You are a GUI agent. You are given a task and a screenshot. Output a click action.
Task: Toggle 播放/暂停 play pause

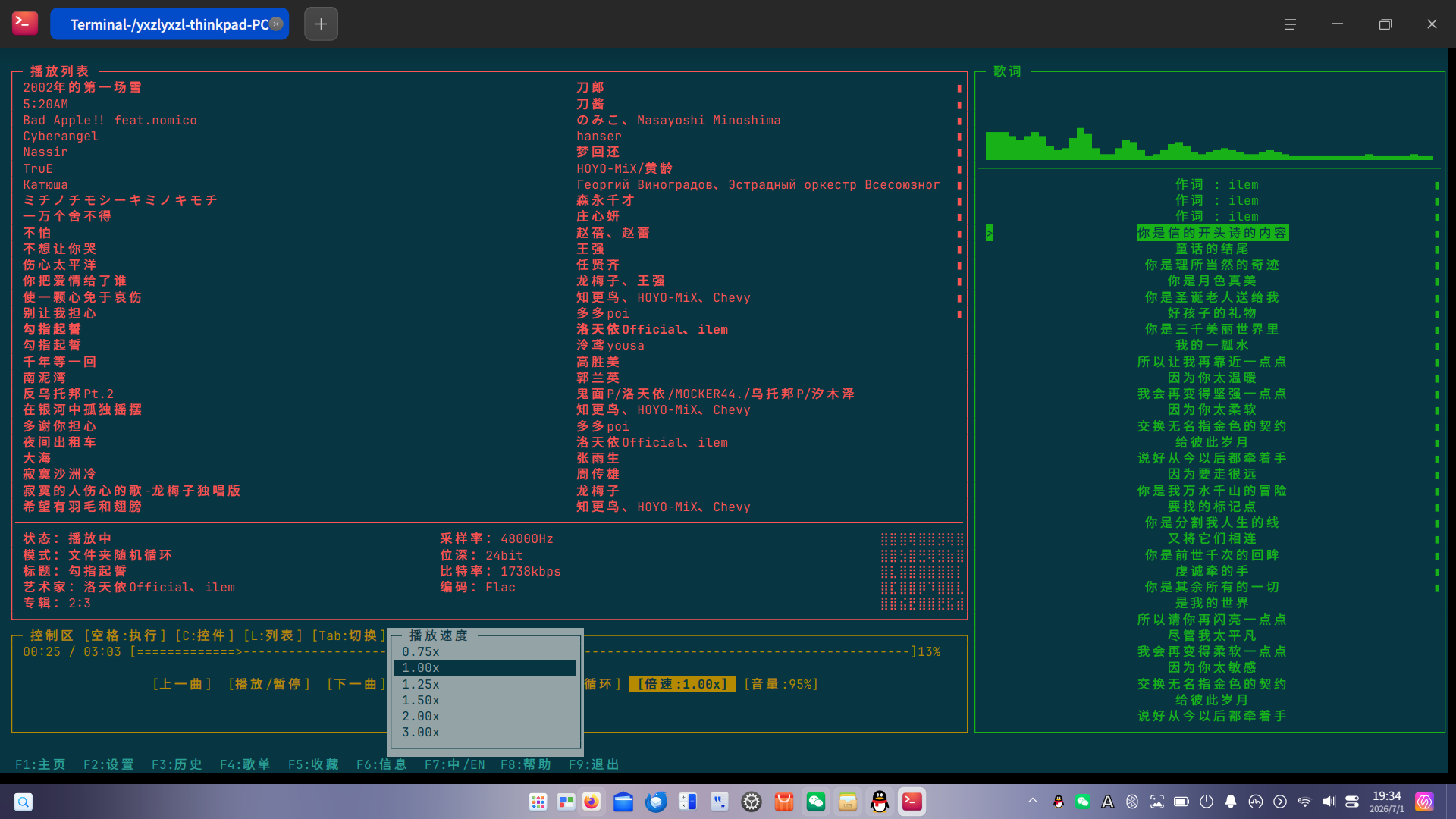pyautogui.click(x=269, y=684)
